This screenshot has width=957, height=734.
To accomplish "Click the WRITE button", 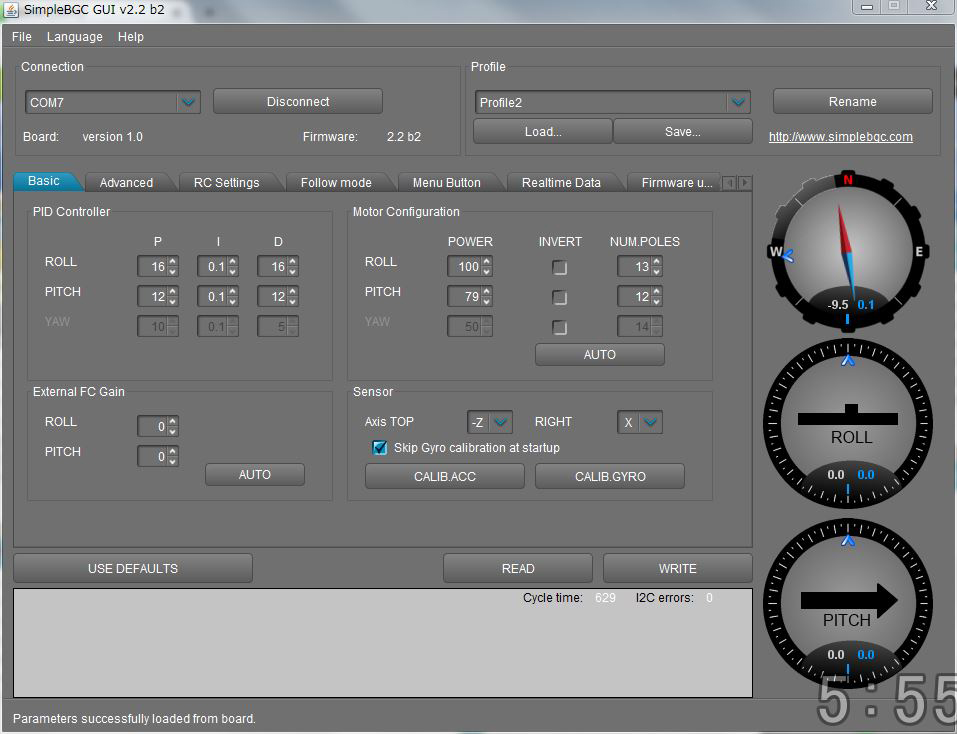I will coord(677,568).
